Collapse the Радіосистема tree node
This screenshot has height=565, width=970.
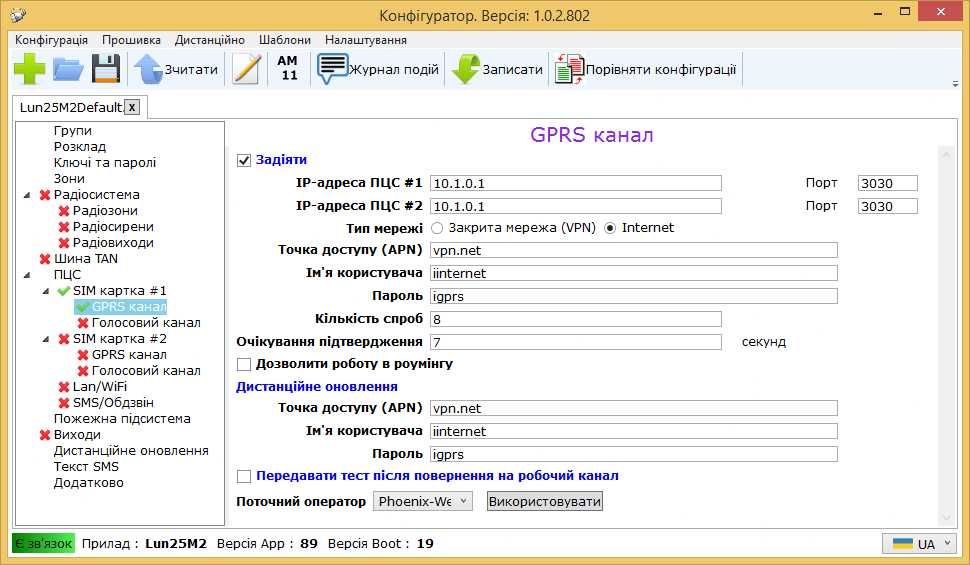(27, 195)
